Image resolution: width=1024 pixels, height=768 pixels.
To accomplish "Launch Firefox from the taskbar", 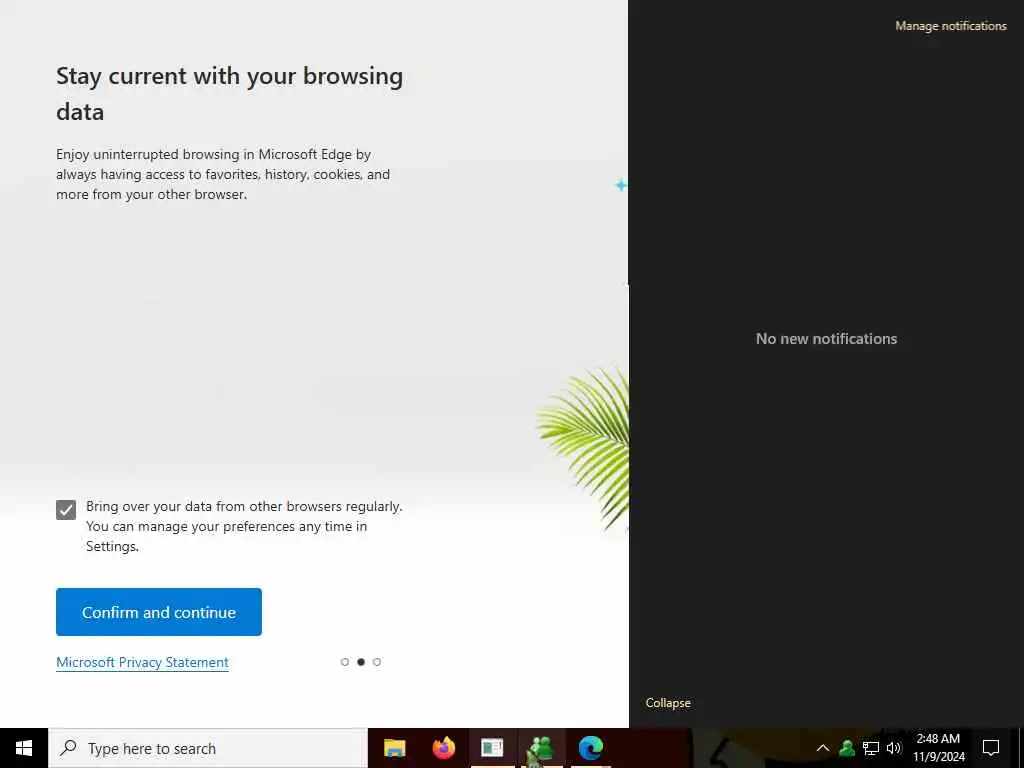I will 444,748.
